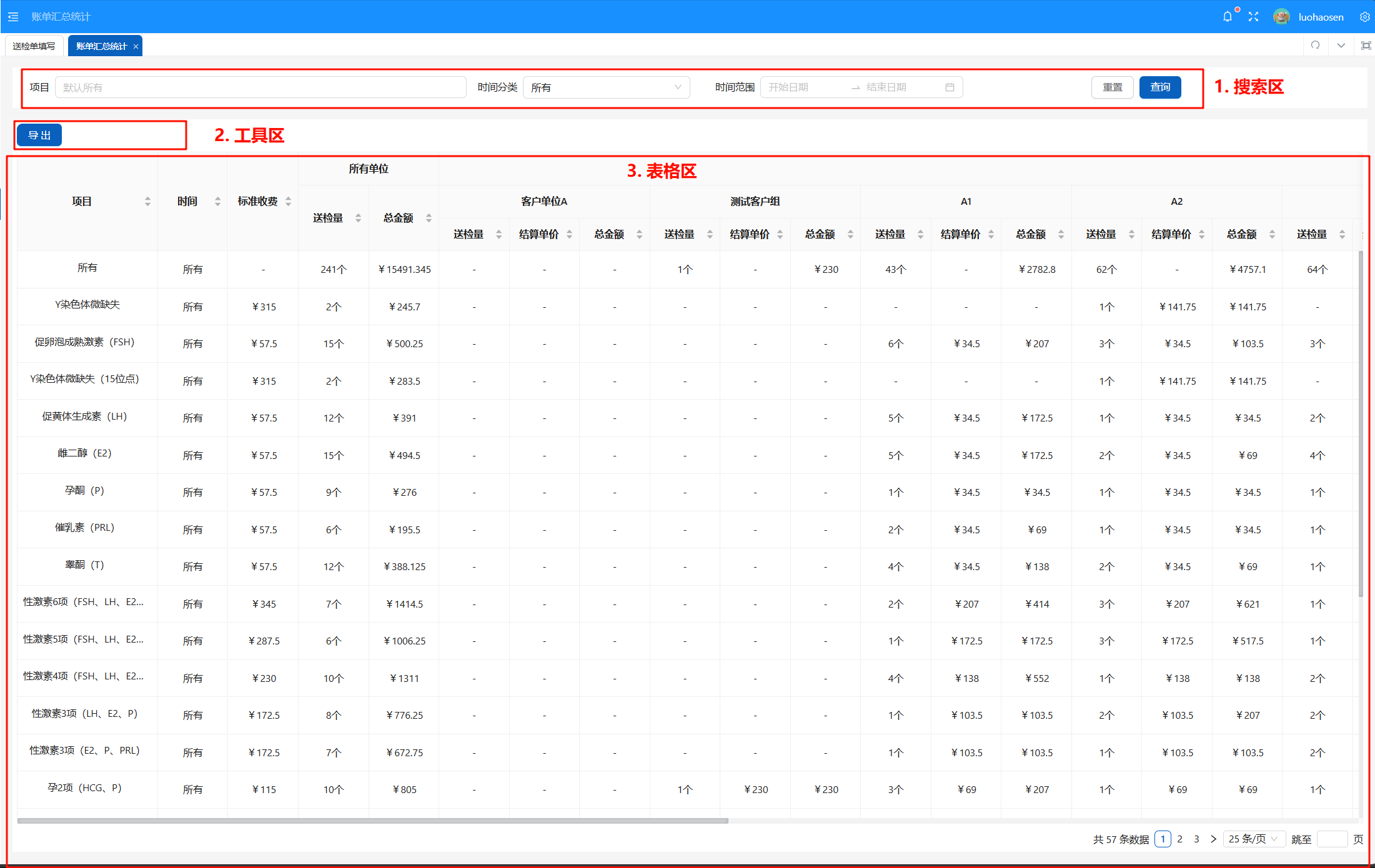Click the table's horizontal scrollbar
Screen dimensions: 1375x868
pos(372,821)
